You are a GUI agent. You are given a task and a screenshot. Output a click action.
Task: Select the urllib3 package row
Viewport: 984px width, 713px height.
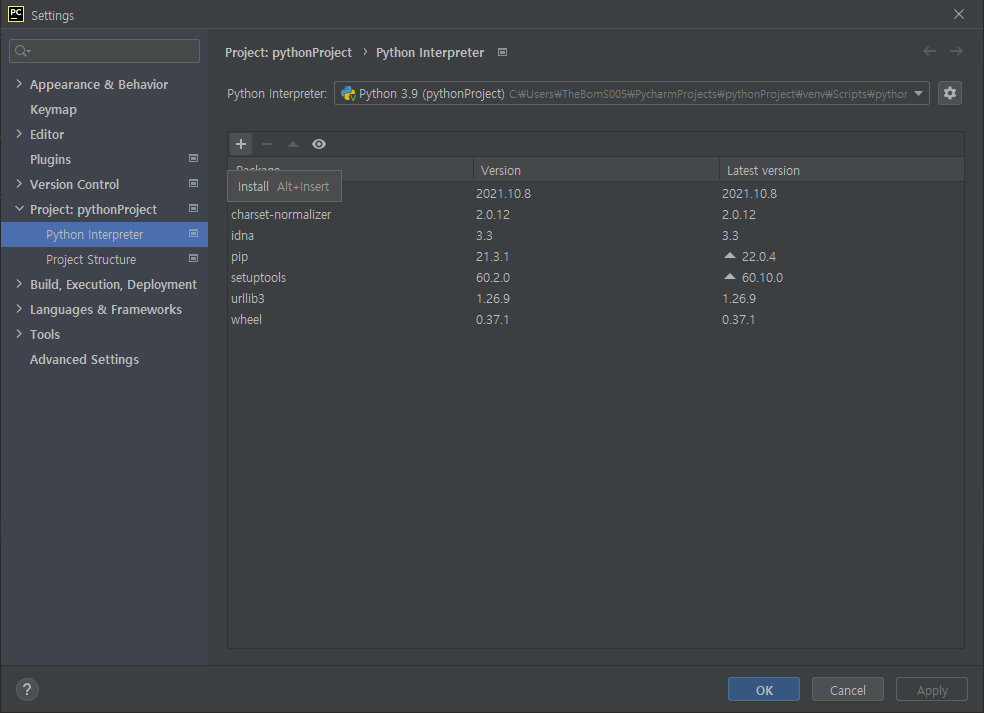596,299
